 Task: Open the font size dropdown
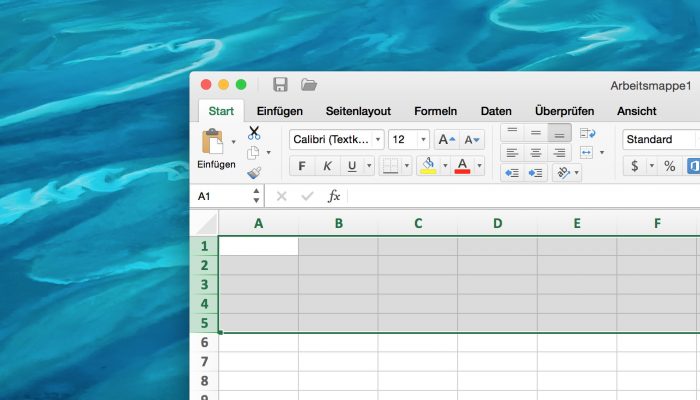coord(423,140)
